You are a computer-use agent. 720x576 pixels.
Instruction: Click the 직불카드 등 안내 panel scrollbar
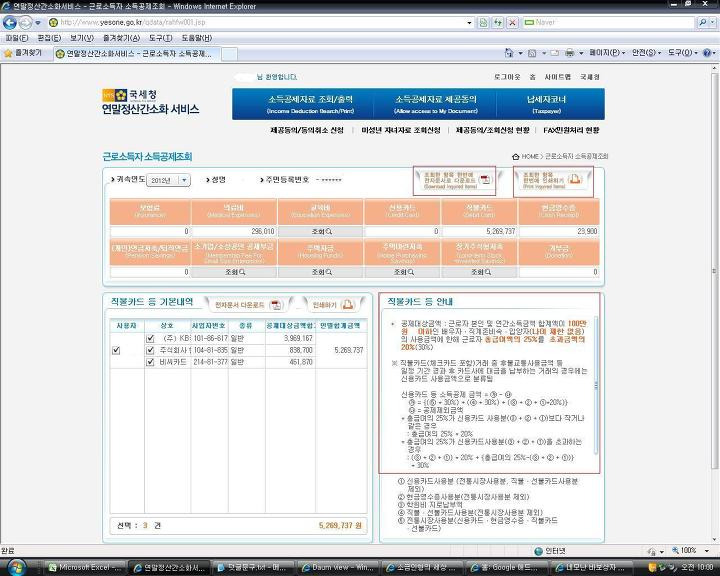596,385
